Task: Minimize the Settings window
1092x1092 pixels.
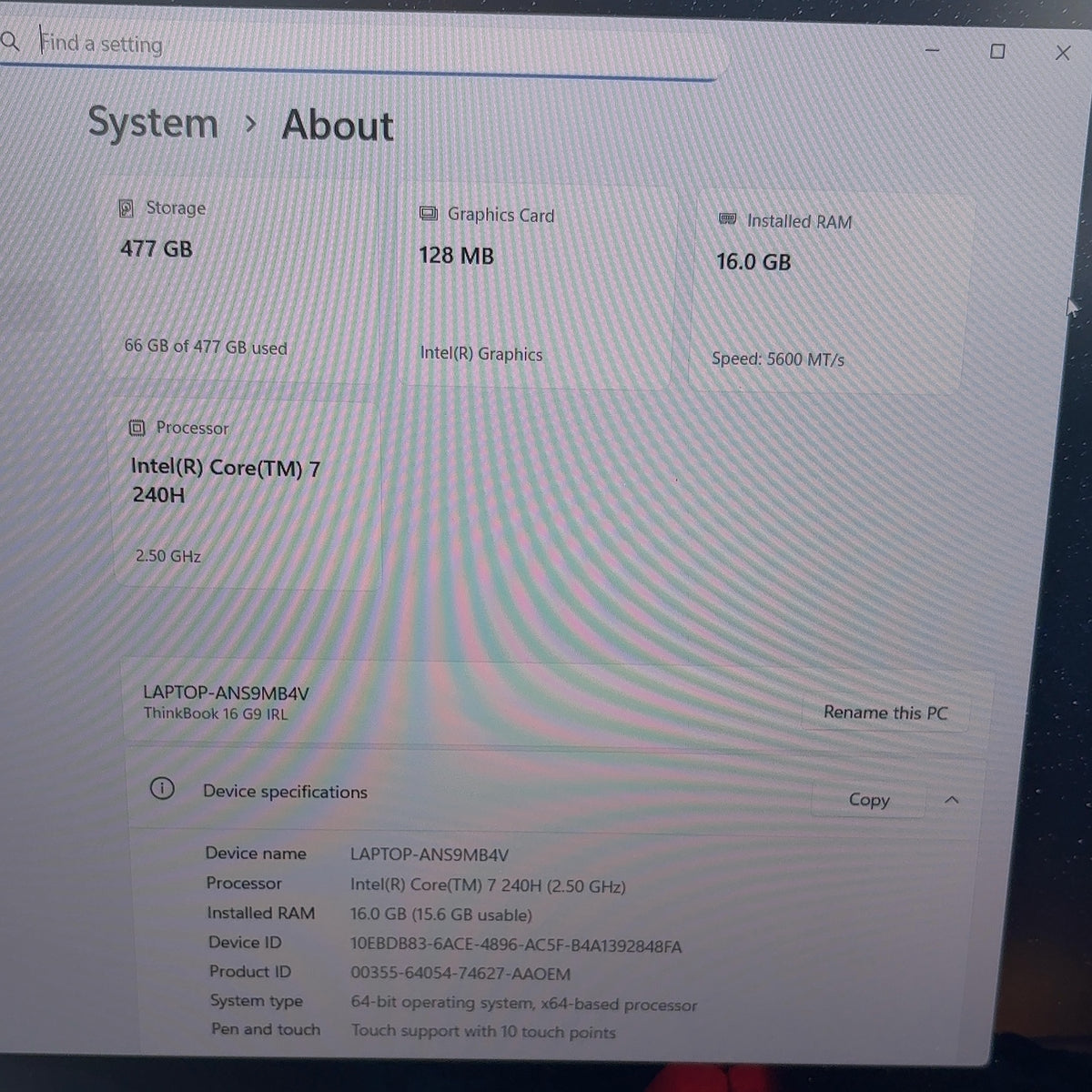Action: 932,50
